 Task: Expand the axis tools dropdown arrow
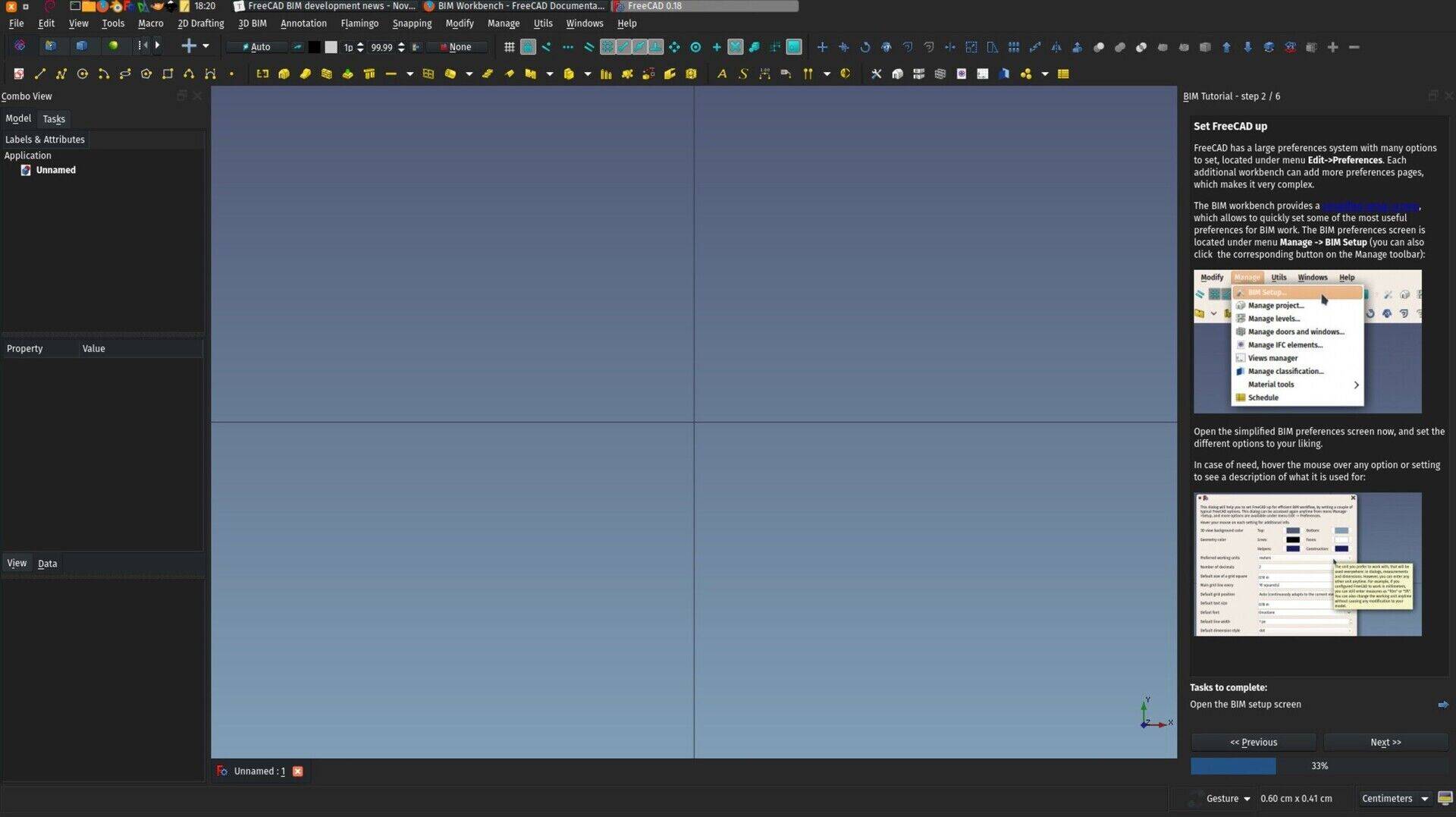click(827, 74)
